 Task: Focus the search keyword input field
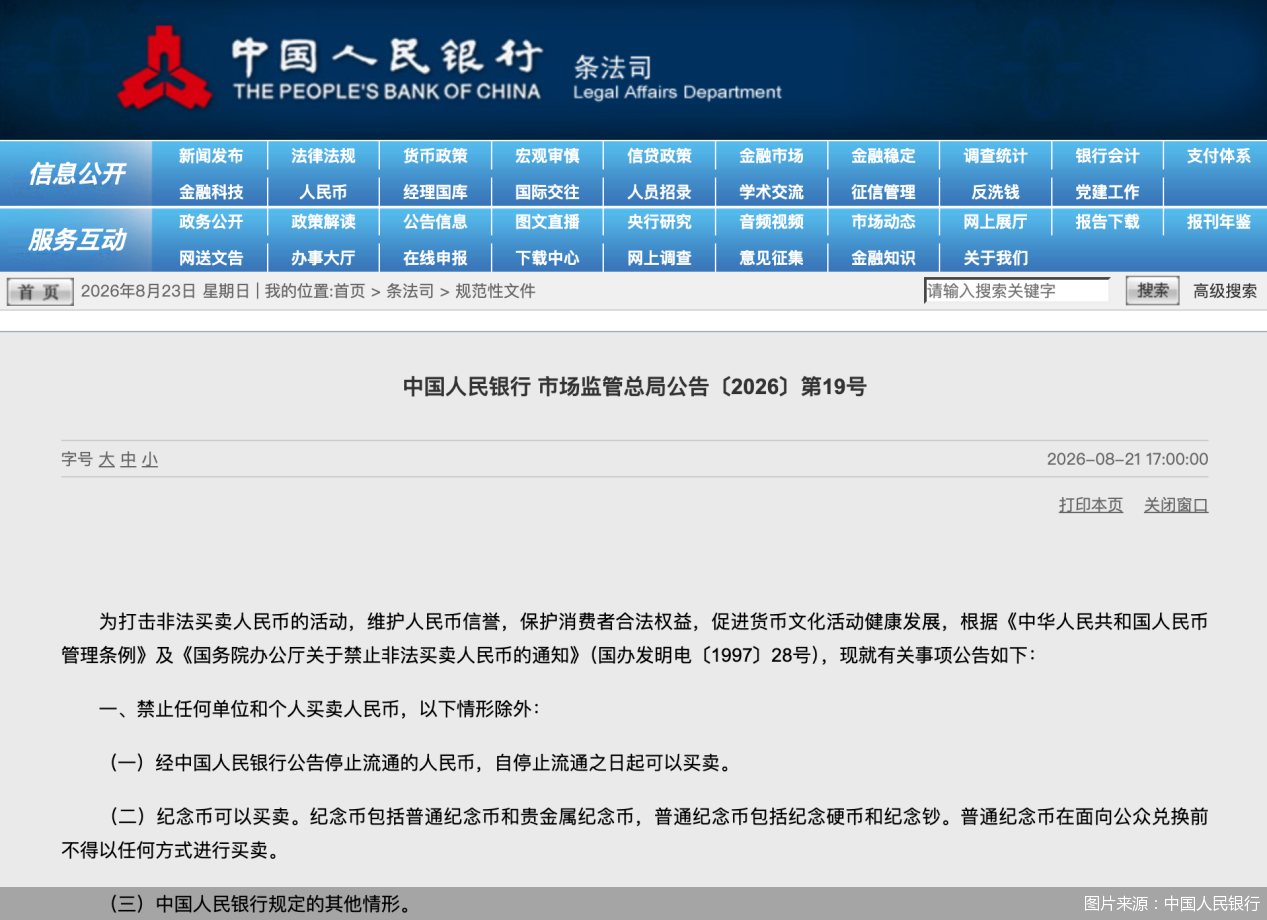(x=1017, y=291)
